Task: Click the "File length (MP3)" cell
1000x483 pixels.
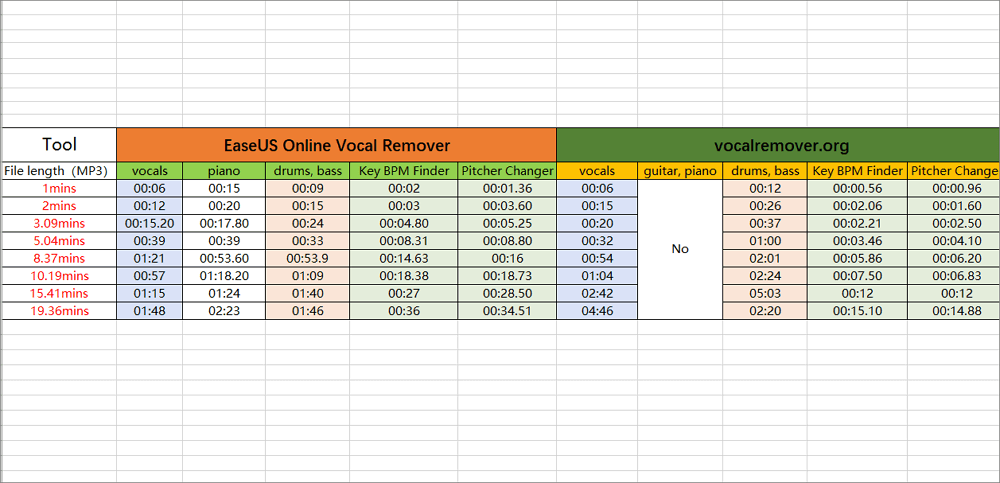Action: (59, 171)
